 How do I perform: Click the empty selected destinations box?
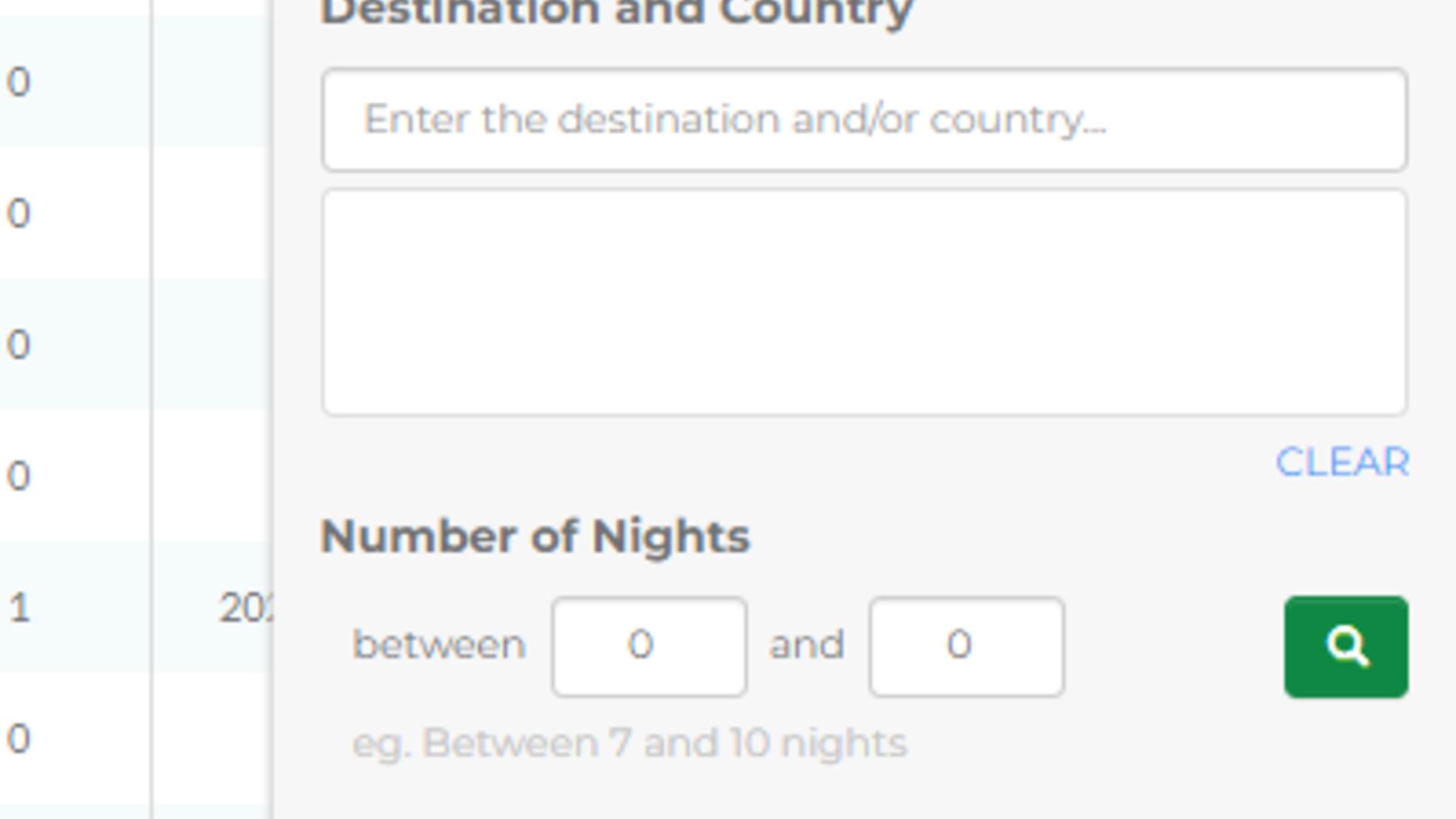point(864,303)
